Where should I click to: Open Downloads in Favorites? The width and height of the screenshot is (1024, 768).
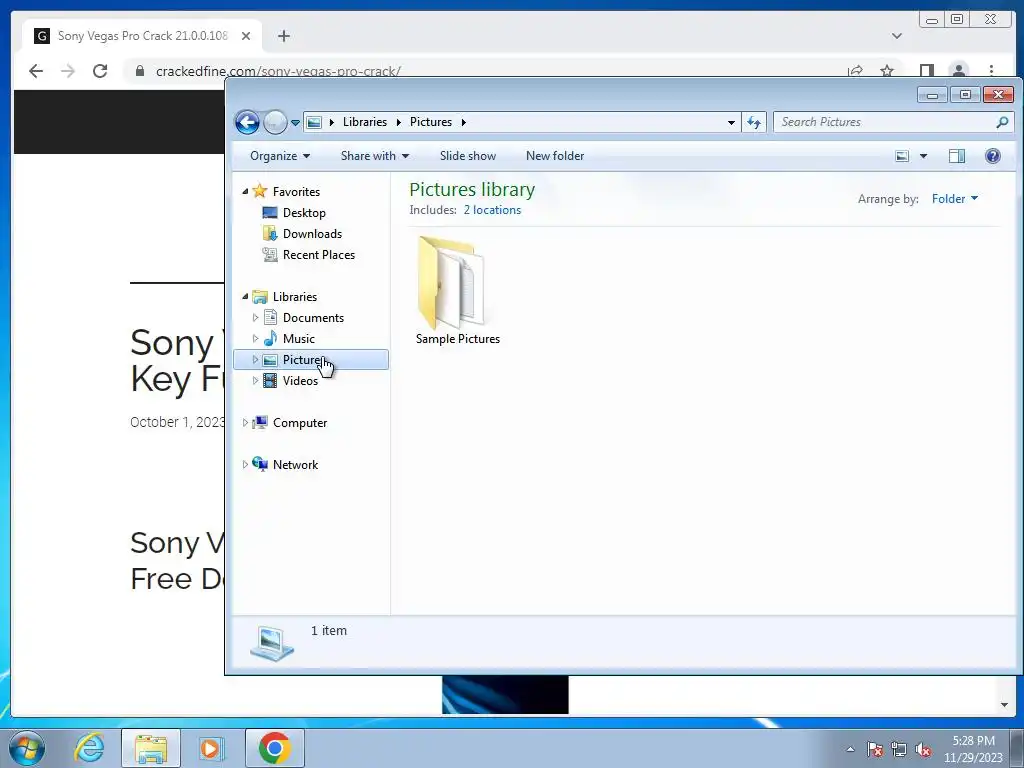pyautogui.click(x=312, y=234)
